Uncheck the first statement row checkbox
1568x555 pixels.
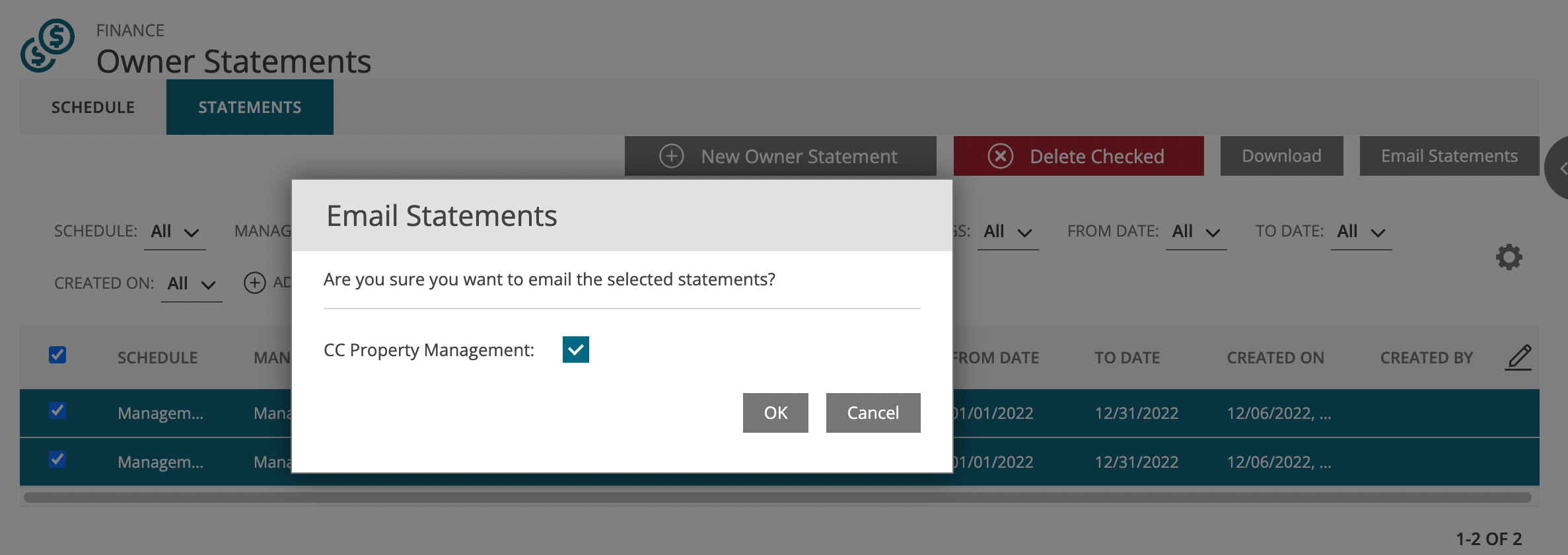pyautogui.click(x=57, y=410)
